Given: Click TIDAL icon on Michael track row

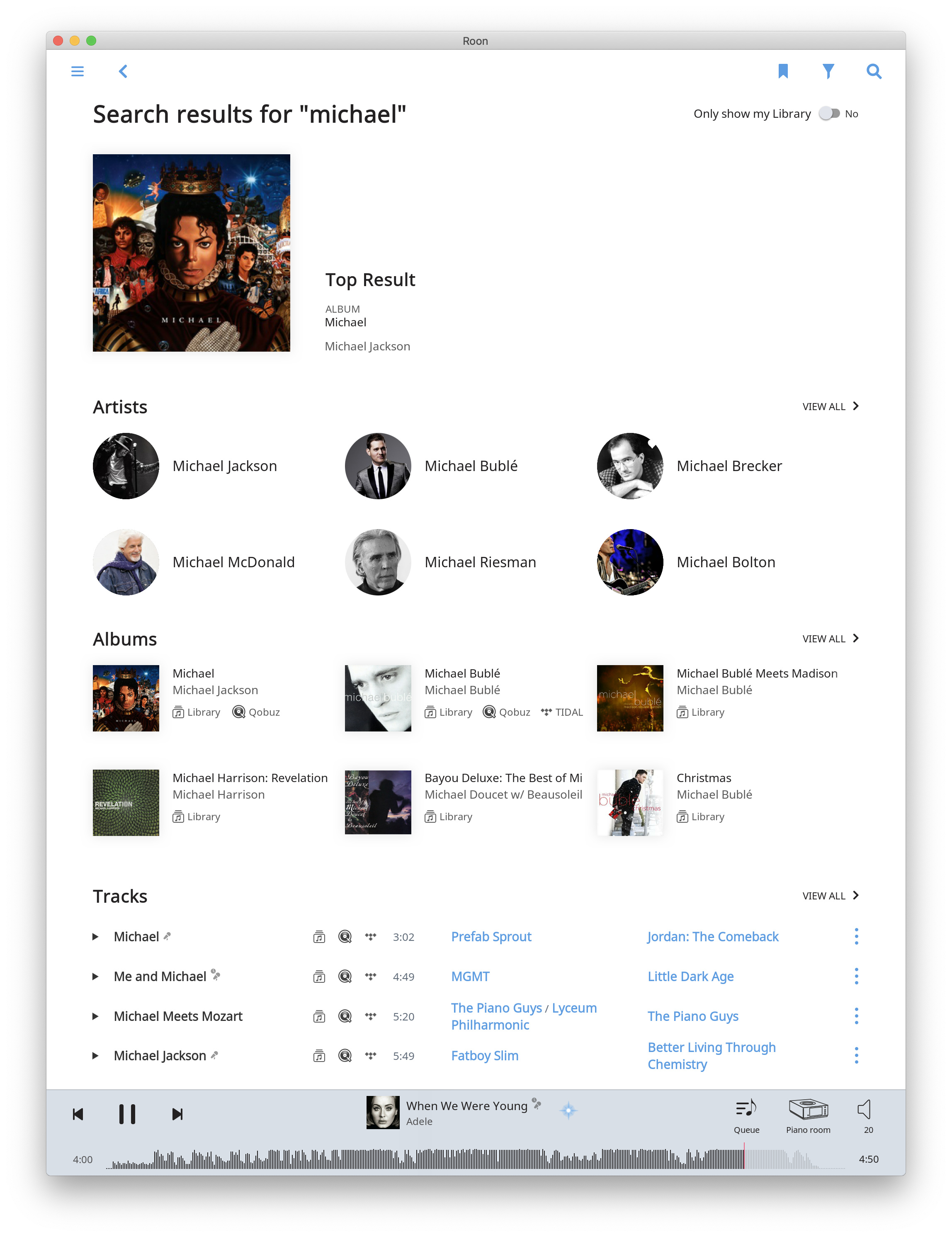Looking at the screenshot, I should 371,937.
